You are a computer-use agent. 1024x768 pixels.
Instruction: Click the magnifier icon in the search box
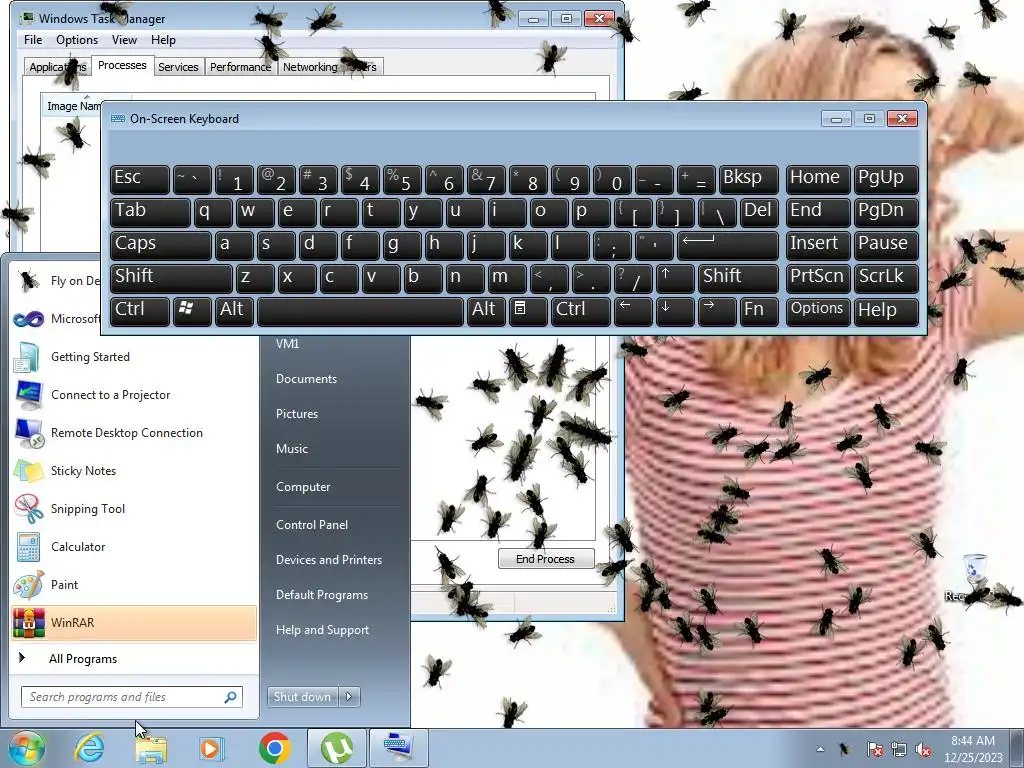coord(231,697)
